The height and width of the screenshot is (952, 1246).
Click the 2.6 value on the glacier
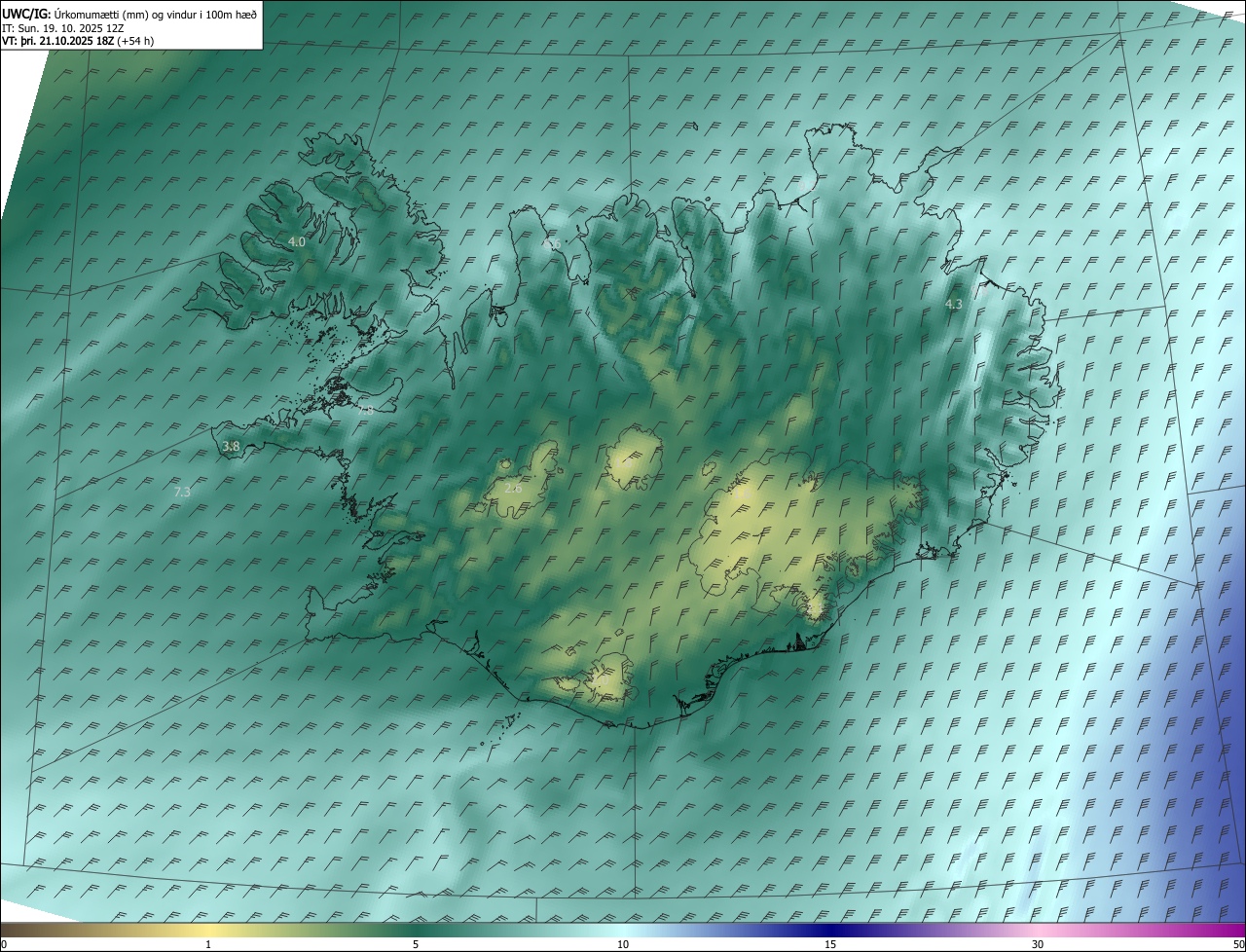pyautogui.click(x=513, y=488)
